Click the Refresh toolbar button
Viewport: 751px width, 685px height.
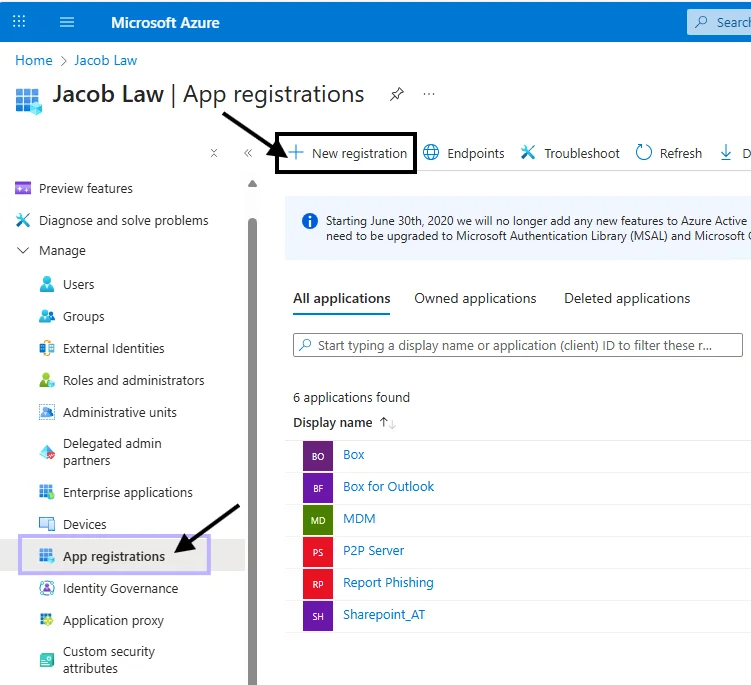point(669,153)
